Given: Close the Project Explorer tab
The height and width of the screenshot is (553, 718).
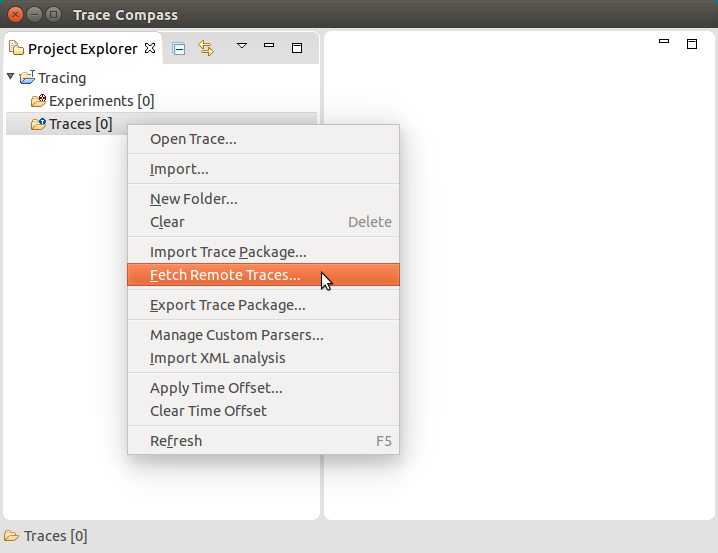Looking at the screenshot, I should tap(150, 48).
